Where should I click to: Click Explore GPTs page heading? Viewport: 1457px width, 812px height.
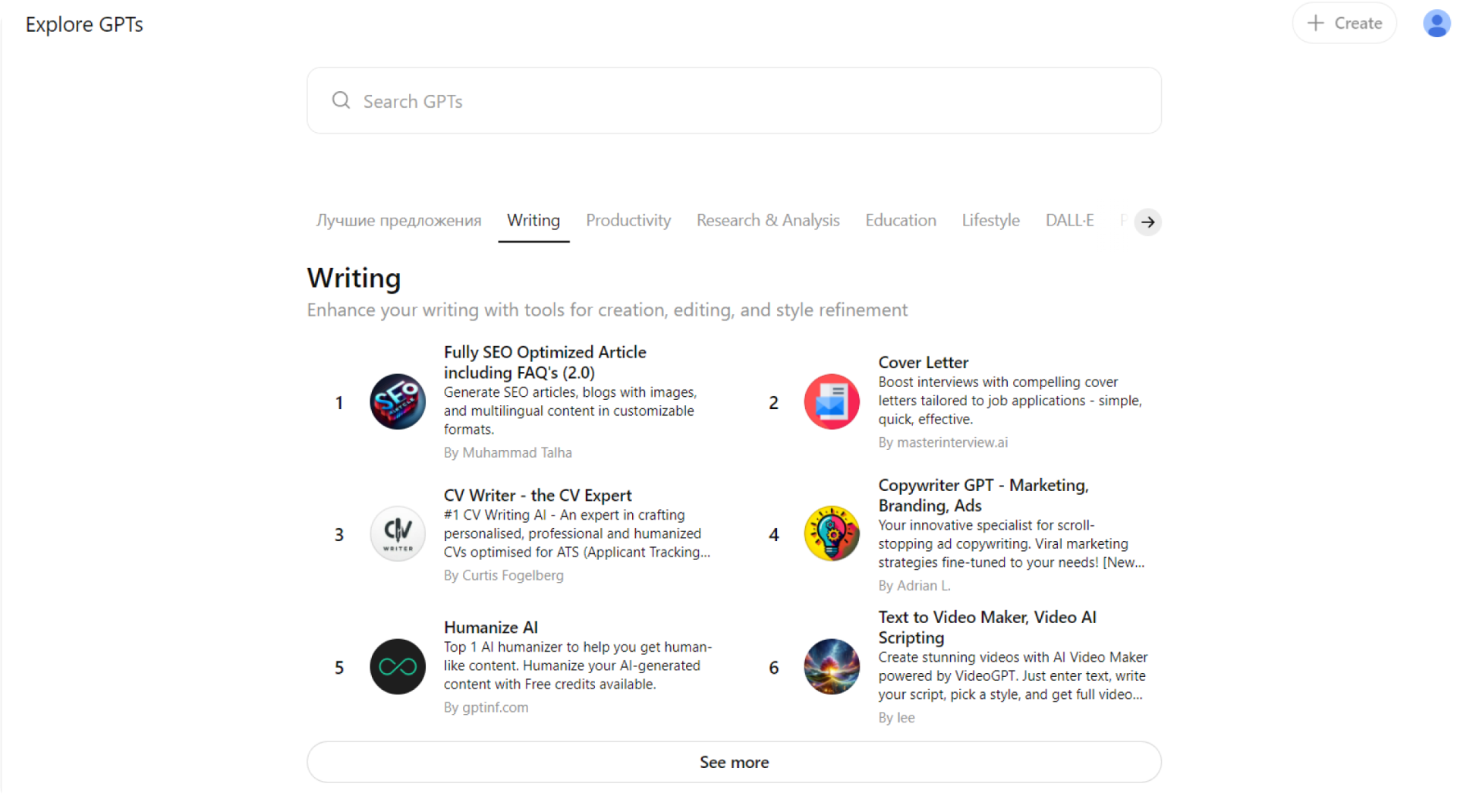click(84, 24)
